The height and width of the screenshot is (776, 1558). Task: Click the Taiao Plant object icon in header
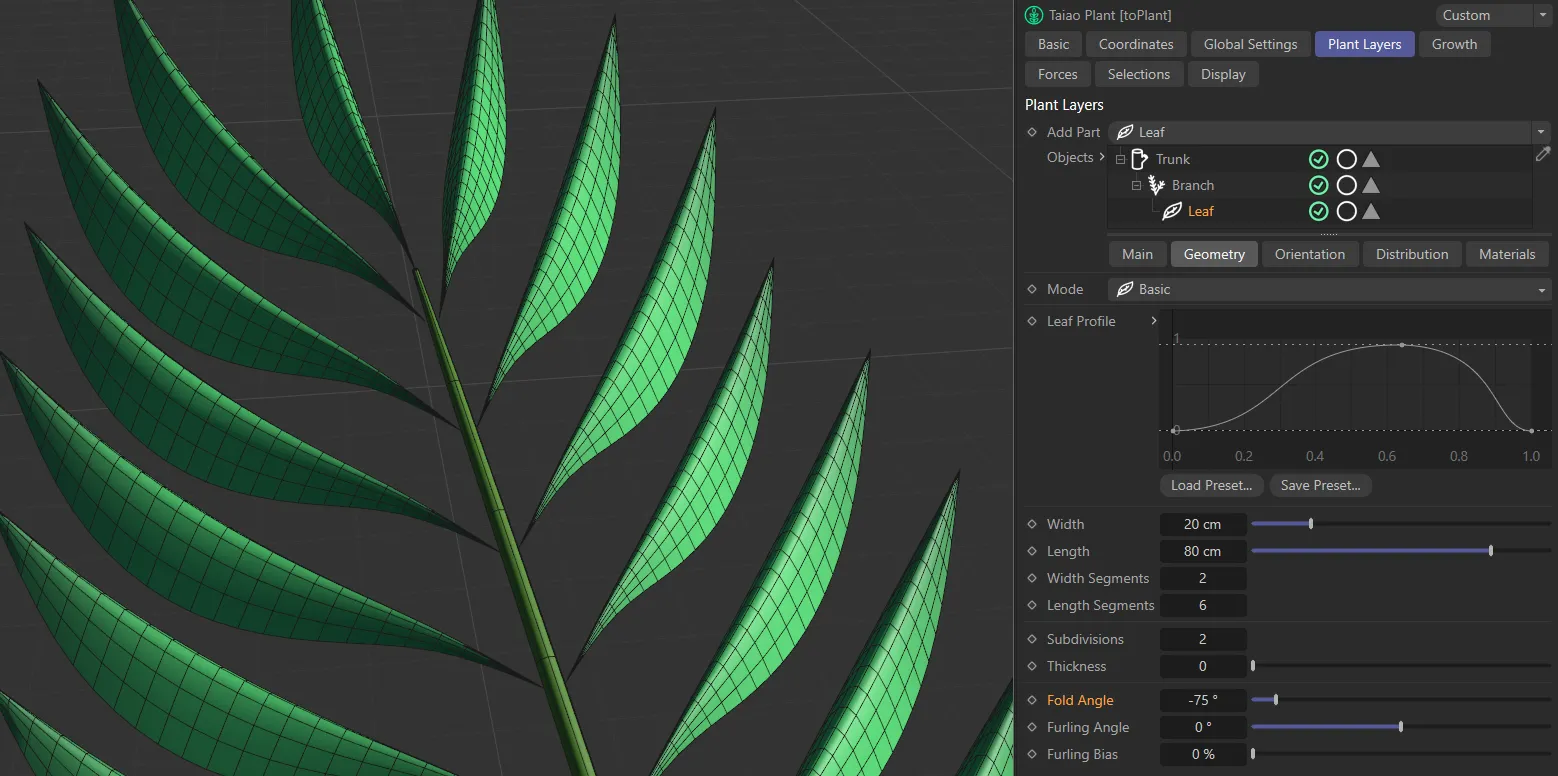click(1031, 15)
